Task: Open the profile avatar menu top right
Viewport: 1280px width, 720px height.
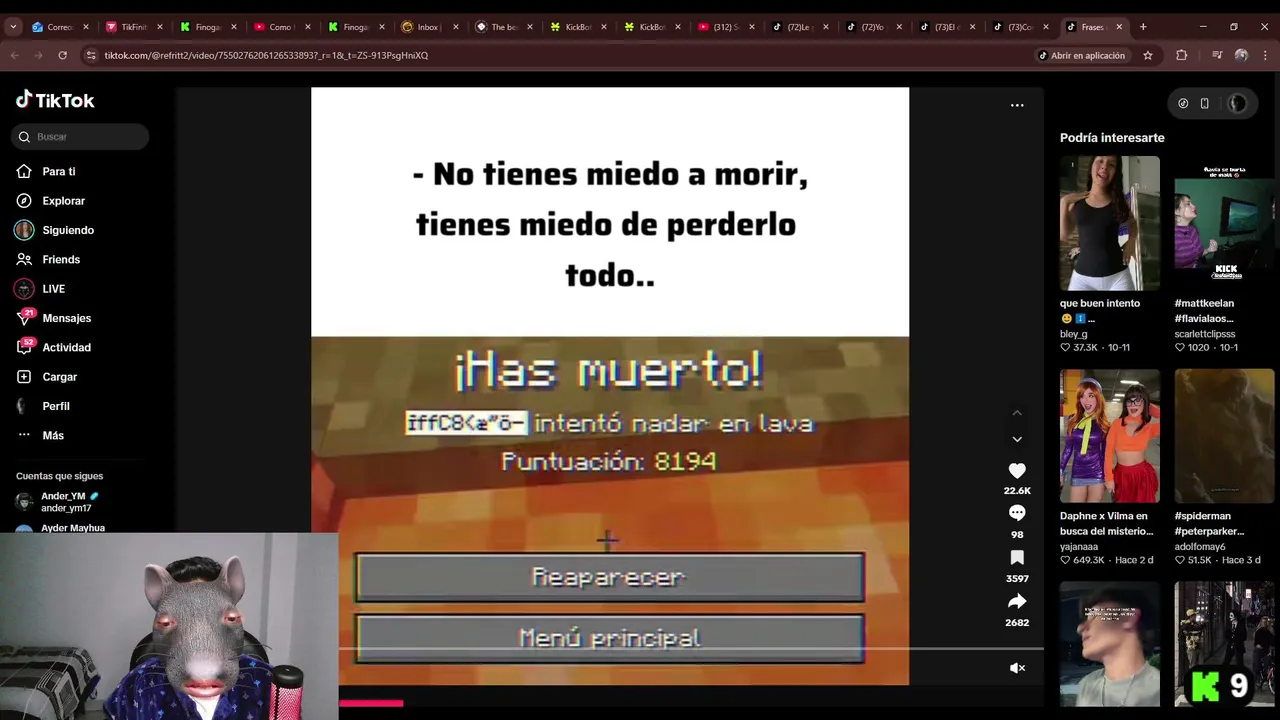Action: 1237,103
